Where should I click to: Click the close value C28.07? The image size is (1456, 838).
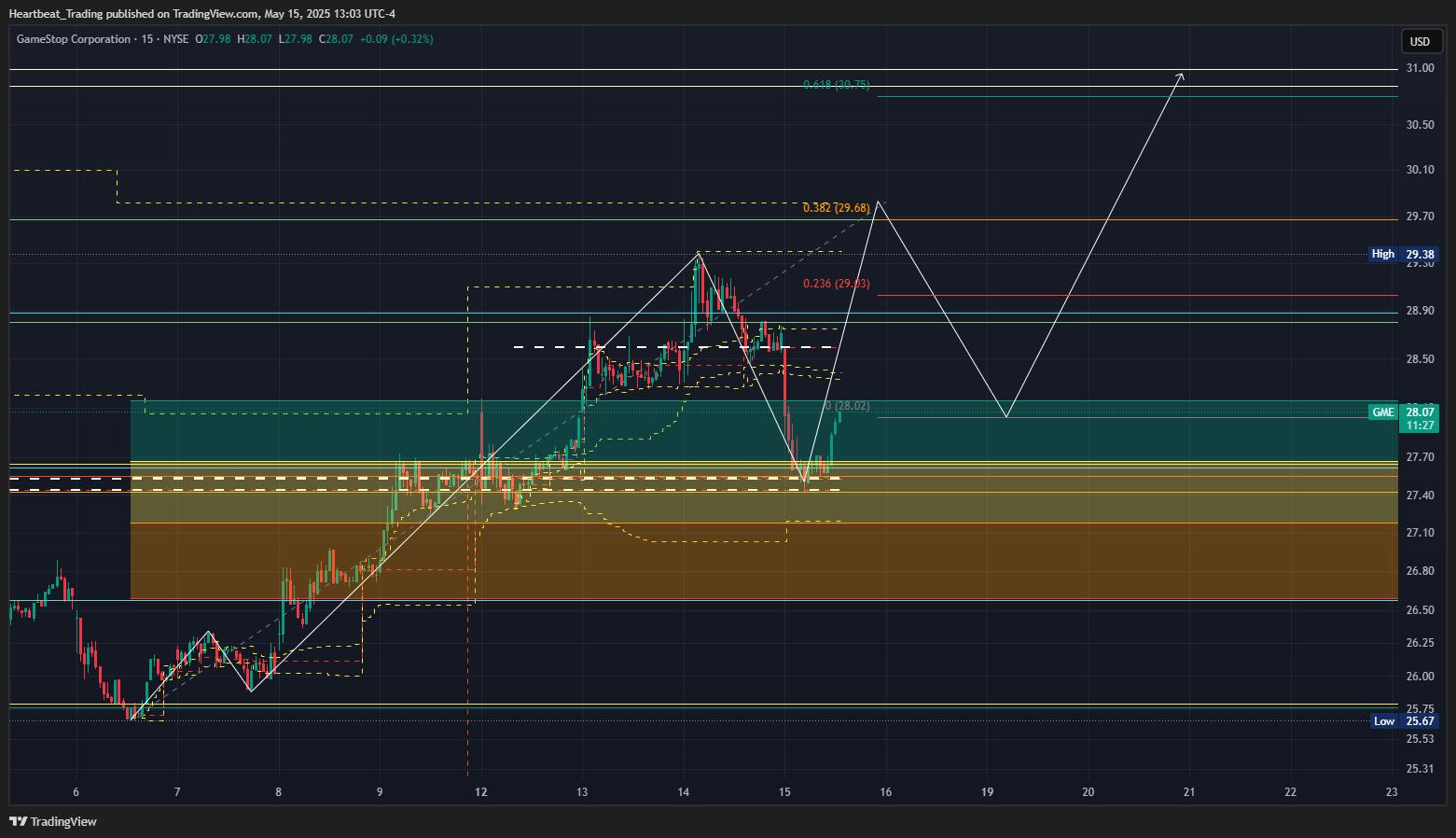[x=337, y=39]
